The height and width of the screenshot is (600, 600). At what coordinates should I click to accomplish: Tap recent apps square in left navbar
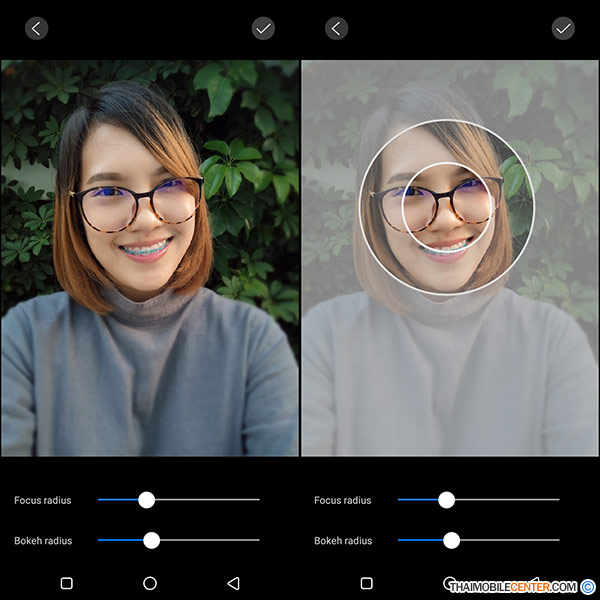tap(67, 583)
